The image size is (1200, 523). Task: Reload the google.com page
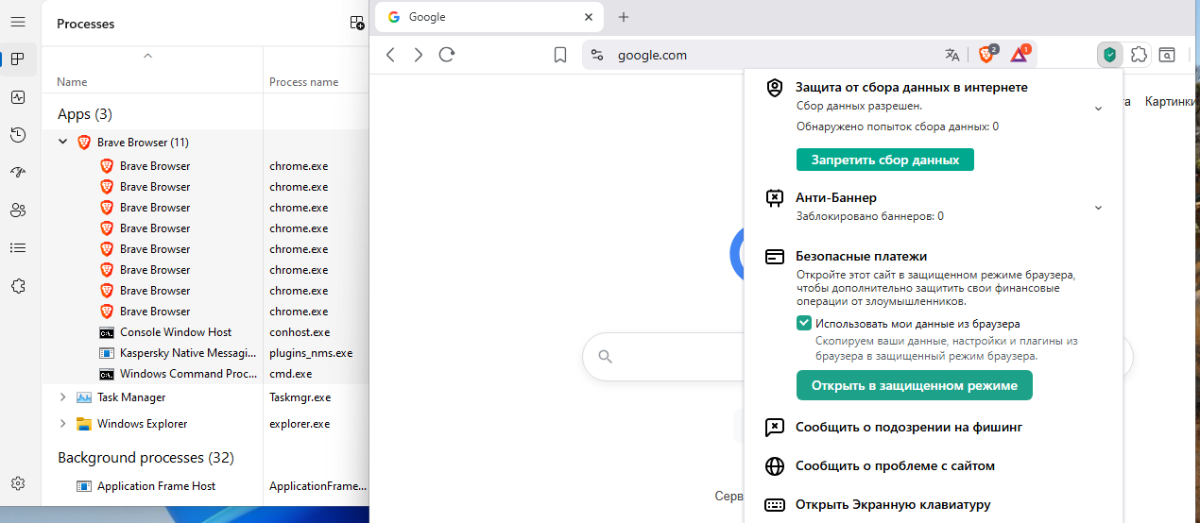(x=447, y=55)
